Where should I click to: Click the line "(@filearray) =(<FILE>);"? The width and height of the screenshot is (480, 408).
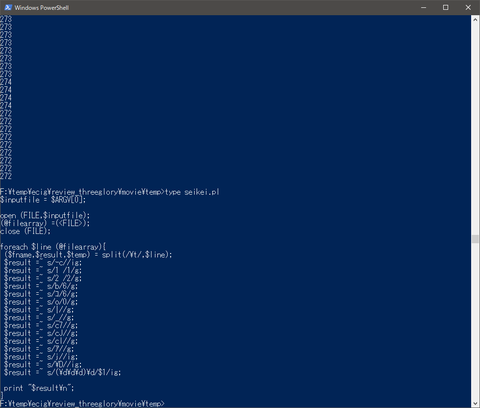click(x=45, y=223)
